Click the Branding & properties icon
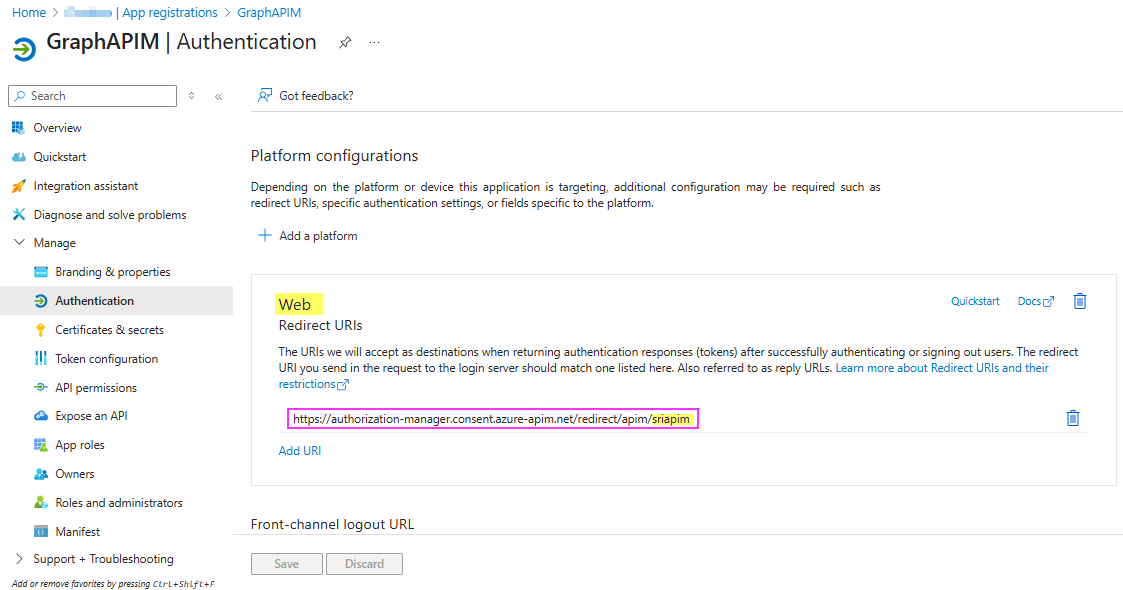The image size is (1123, 590). (x=41, y=272)
